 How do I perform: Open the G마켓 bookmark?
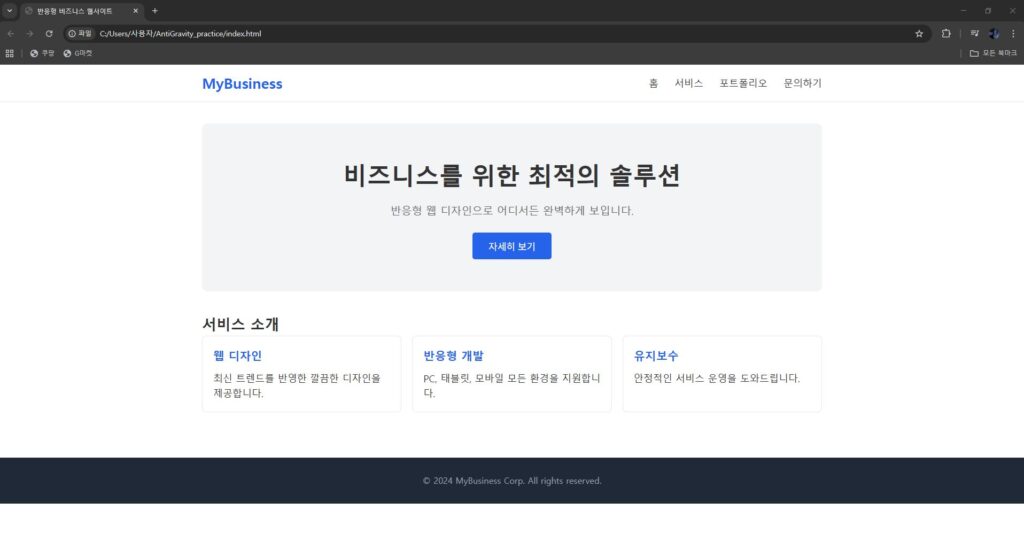pos(78,54)
